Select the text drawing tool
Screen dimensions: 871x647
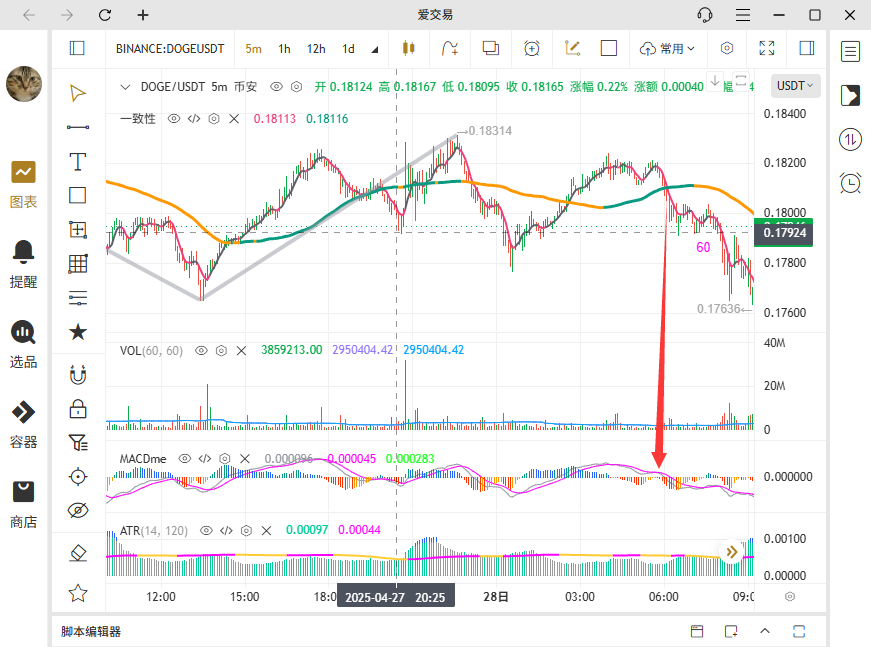pos(77,161)
